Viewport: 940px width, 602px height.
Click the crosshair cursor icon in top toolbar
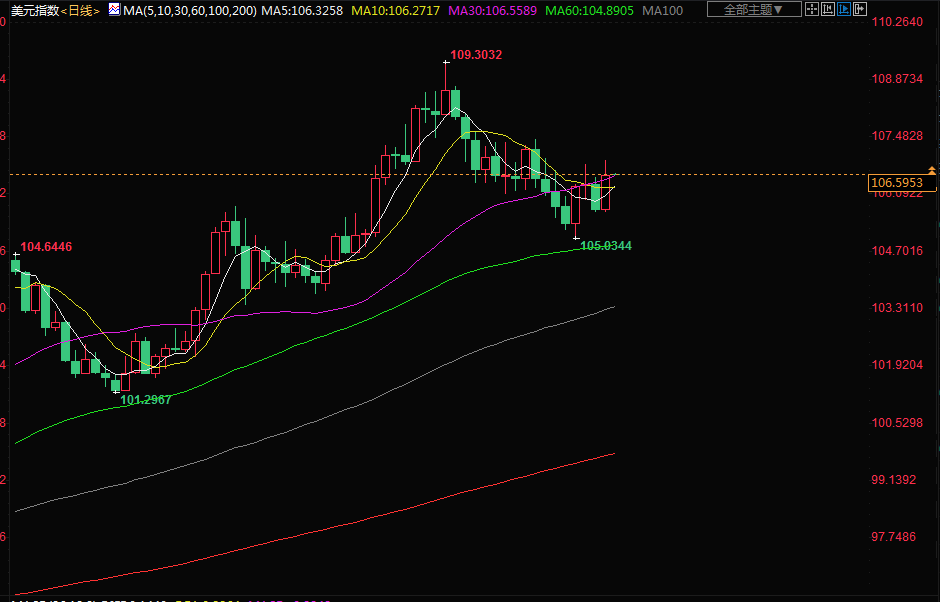814,10
